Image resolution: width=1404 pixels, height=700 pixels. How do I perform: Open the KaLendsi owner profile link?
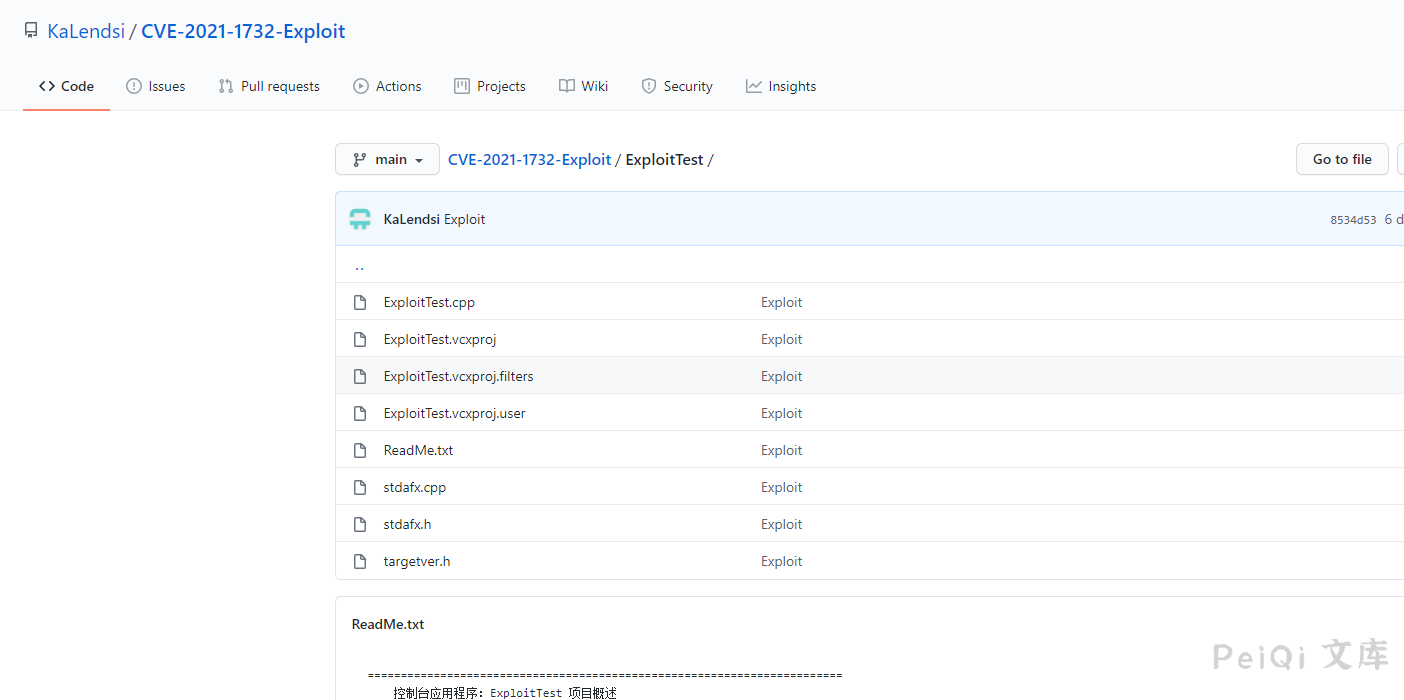pos(86,31)
